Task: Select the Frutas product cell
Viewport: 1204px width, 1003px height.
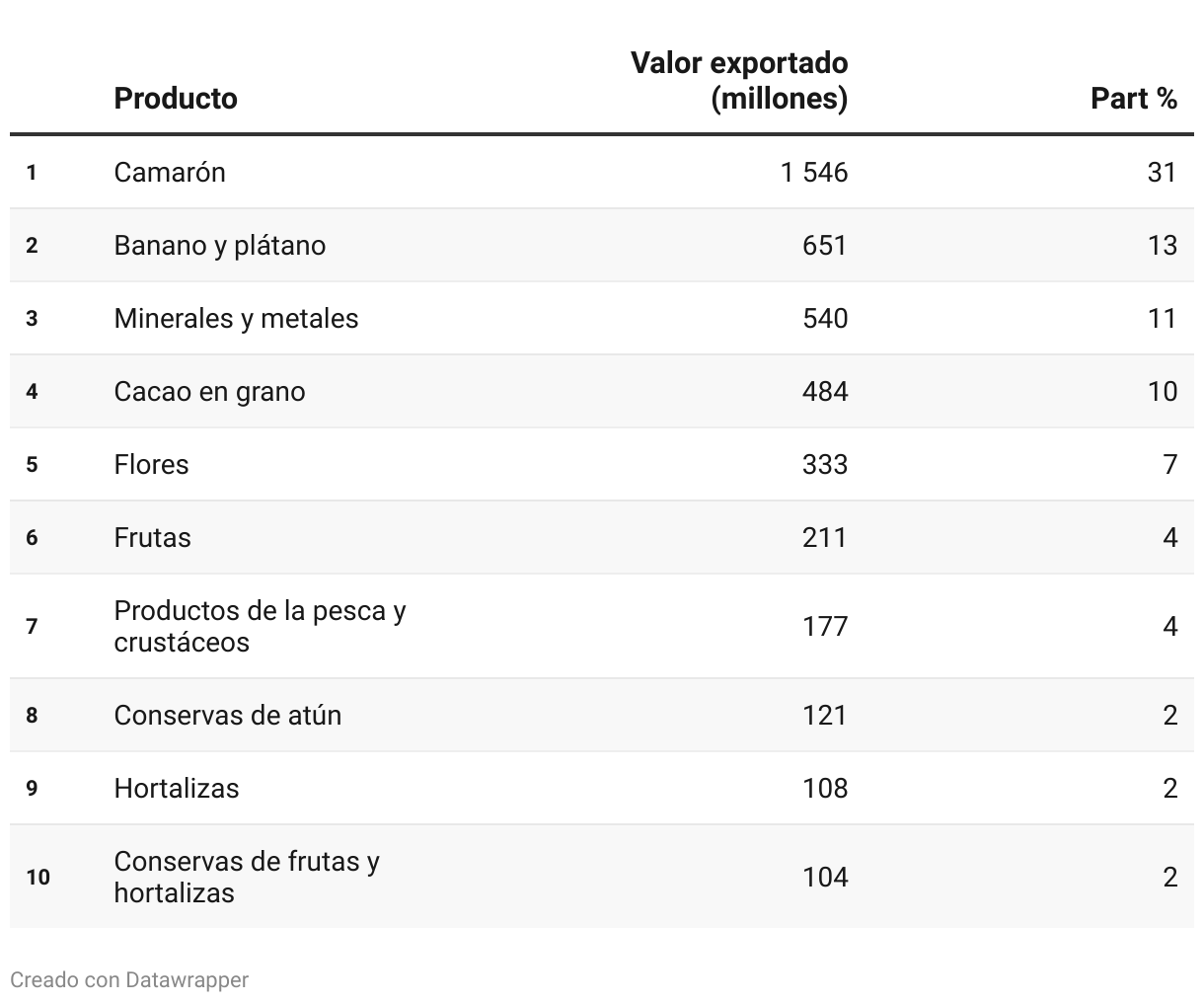Action: point(152,538)
